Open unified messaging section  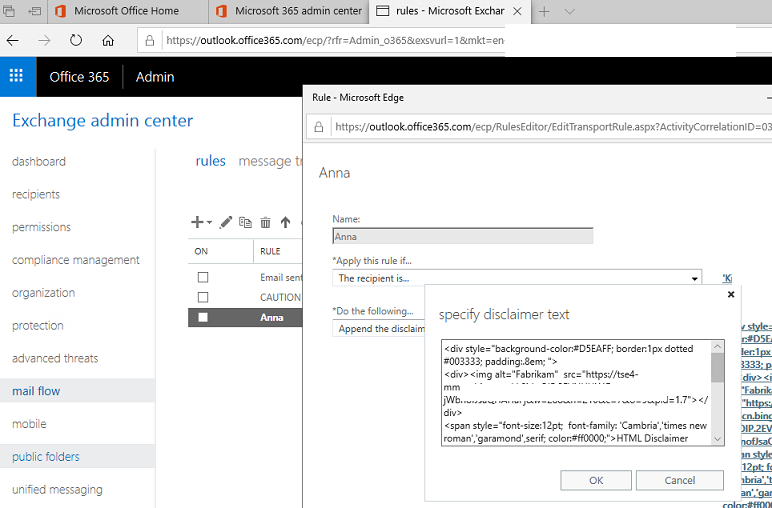(x=57, y=490)
